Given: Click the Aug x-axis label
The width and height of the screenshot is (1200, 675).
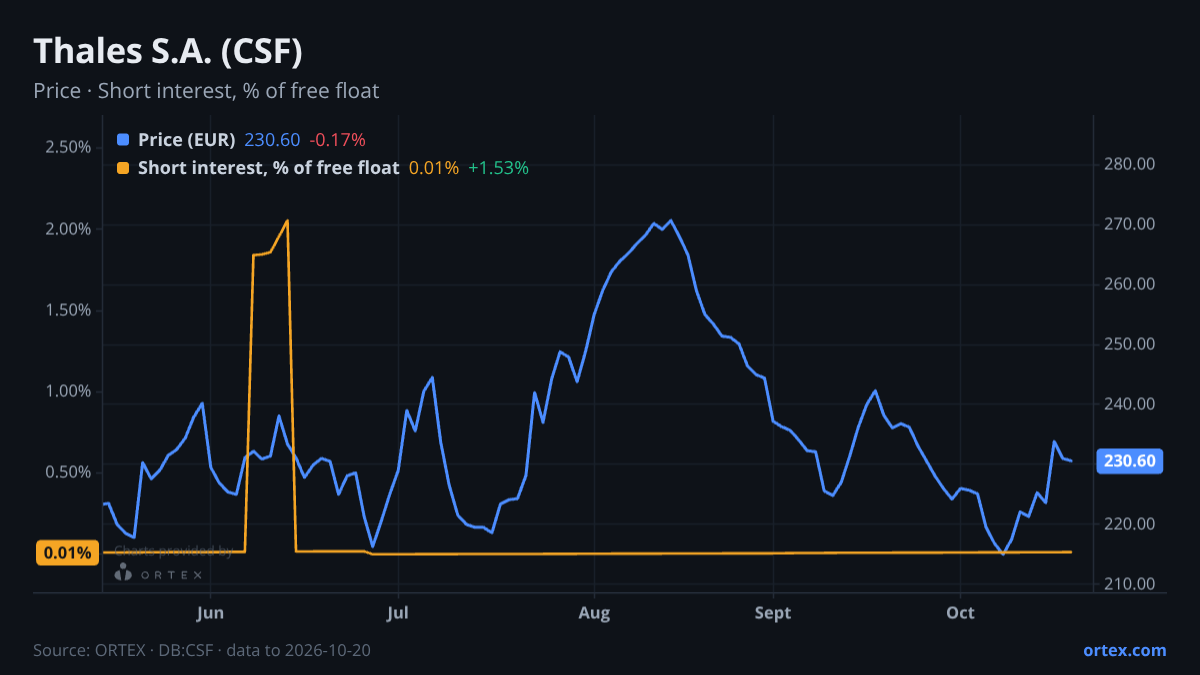Looking at the screenshot, I should coord(594,612).
